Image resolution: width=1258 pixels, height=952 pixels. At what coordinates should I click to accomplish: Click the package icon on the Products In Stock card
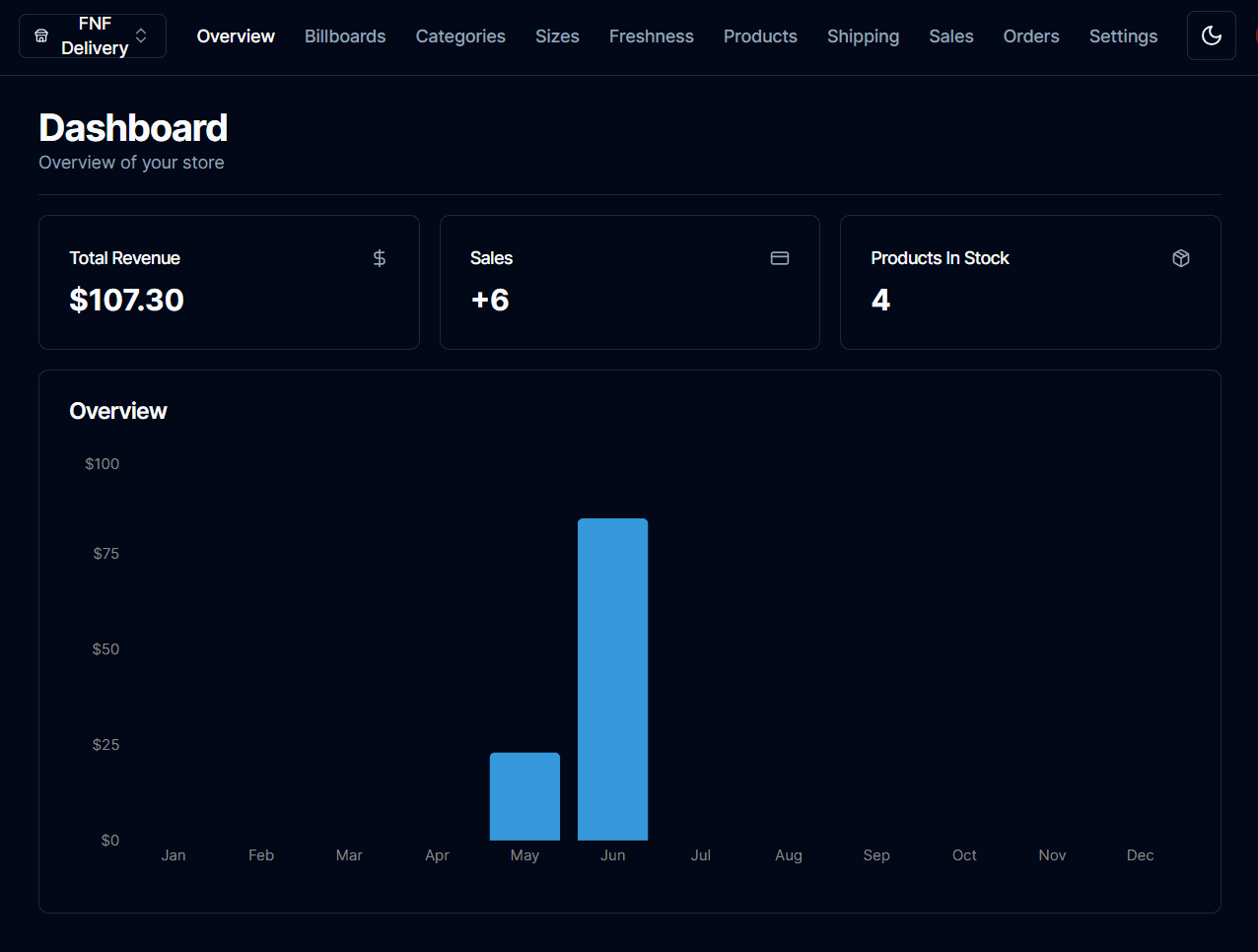point(1181,257)
